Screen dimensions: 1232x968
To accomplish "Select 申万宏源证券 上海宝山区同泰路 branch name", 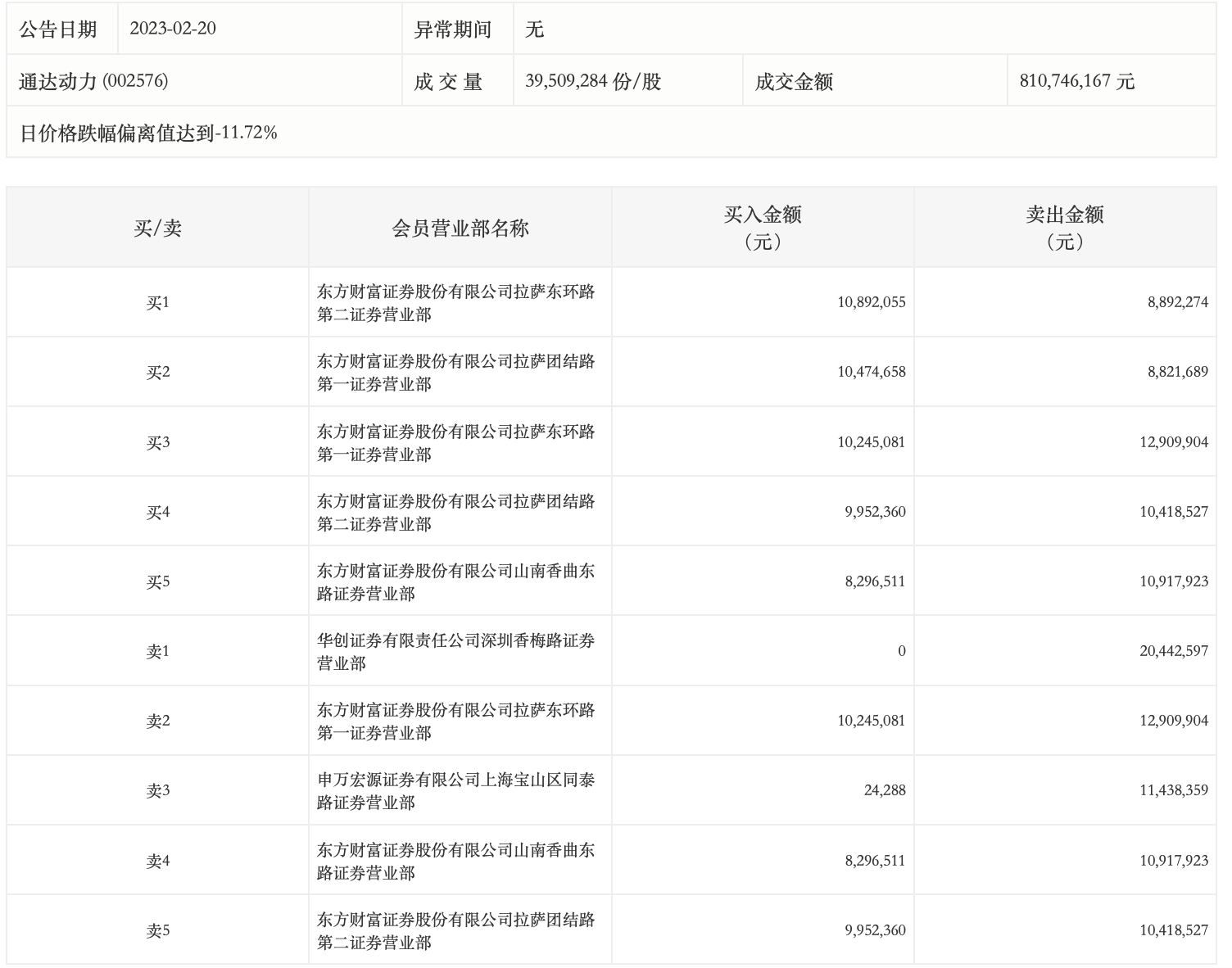I will [x=456, y=791].
